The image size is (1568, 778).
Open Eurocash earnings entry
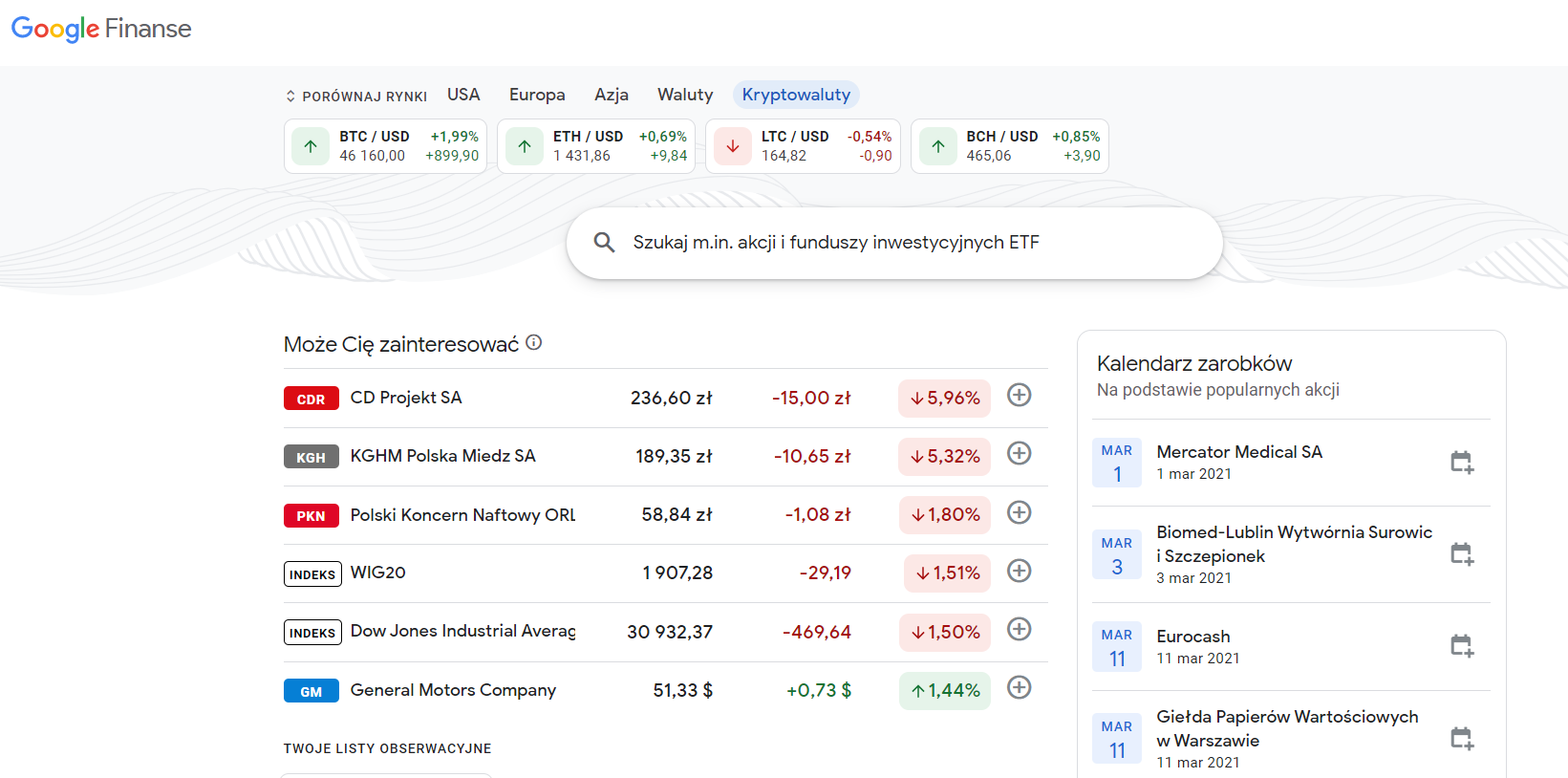click(1291, 646)
